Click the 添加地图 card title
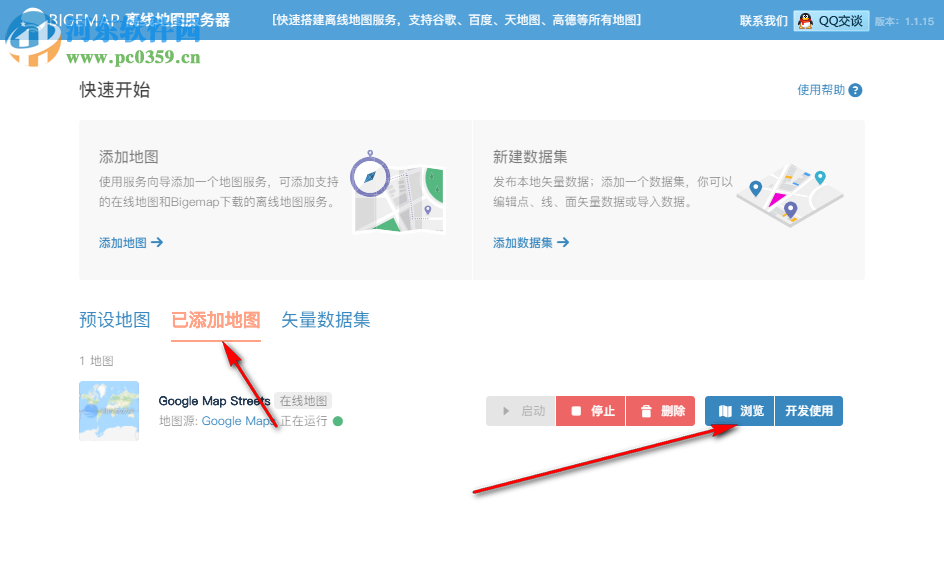This screenshot has height=561, width=944. click(129, 157)
